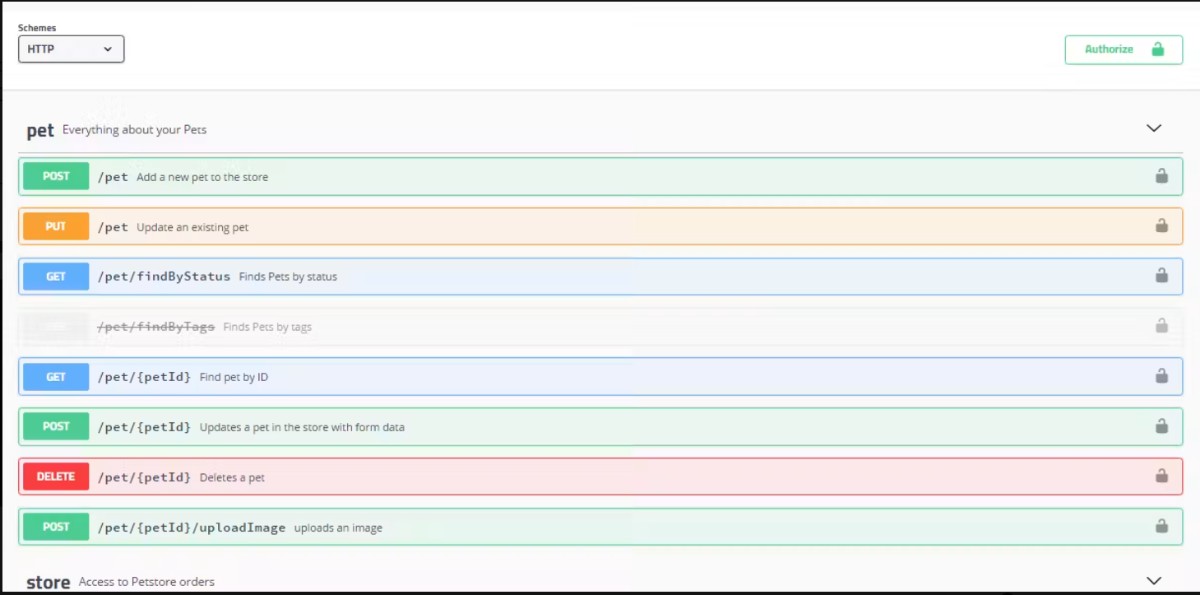Expand deprecated 'Finds Pets by tags' operation
1200x595 pixels.
pos(600,326)
